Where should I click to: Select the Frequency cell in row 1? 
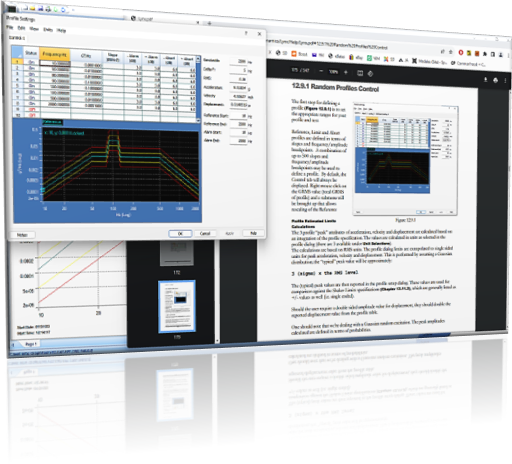(x=55, y=63)
